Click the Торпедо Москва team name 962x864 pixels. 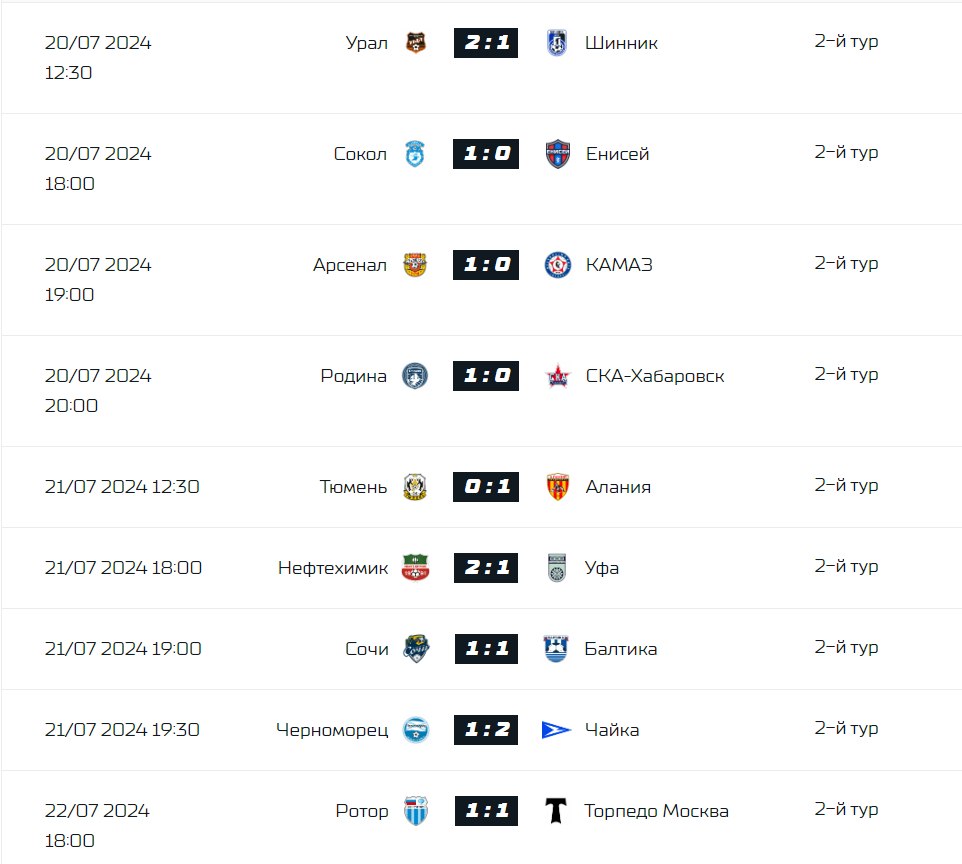click(656, 811)
